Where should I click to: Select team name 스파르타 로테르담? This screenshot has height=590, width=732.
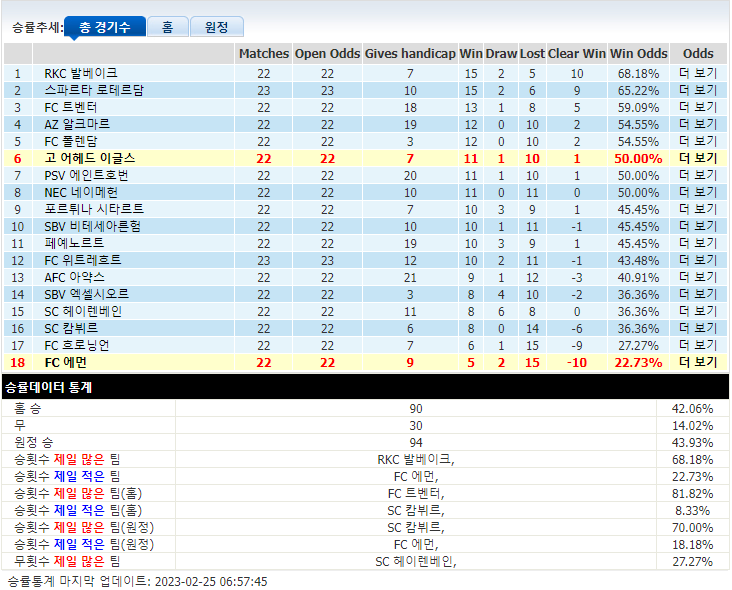coord(94,90)
